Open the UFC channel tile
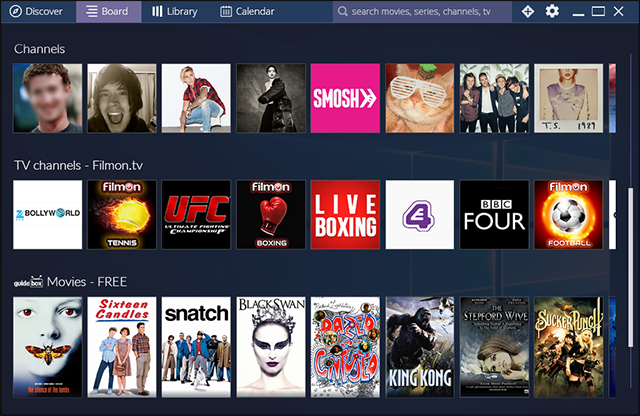640x416 pixels. click(x=196, y=215)
